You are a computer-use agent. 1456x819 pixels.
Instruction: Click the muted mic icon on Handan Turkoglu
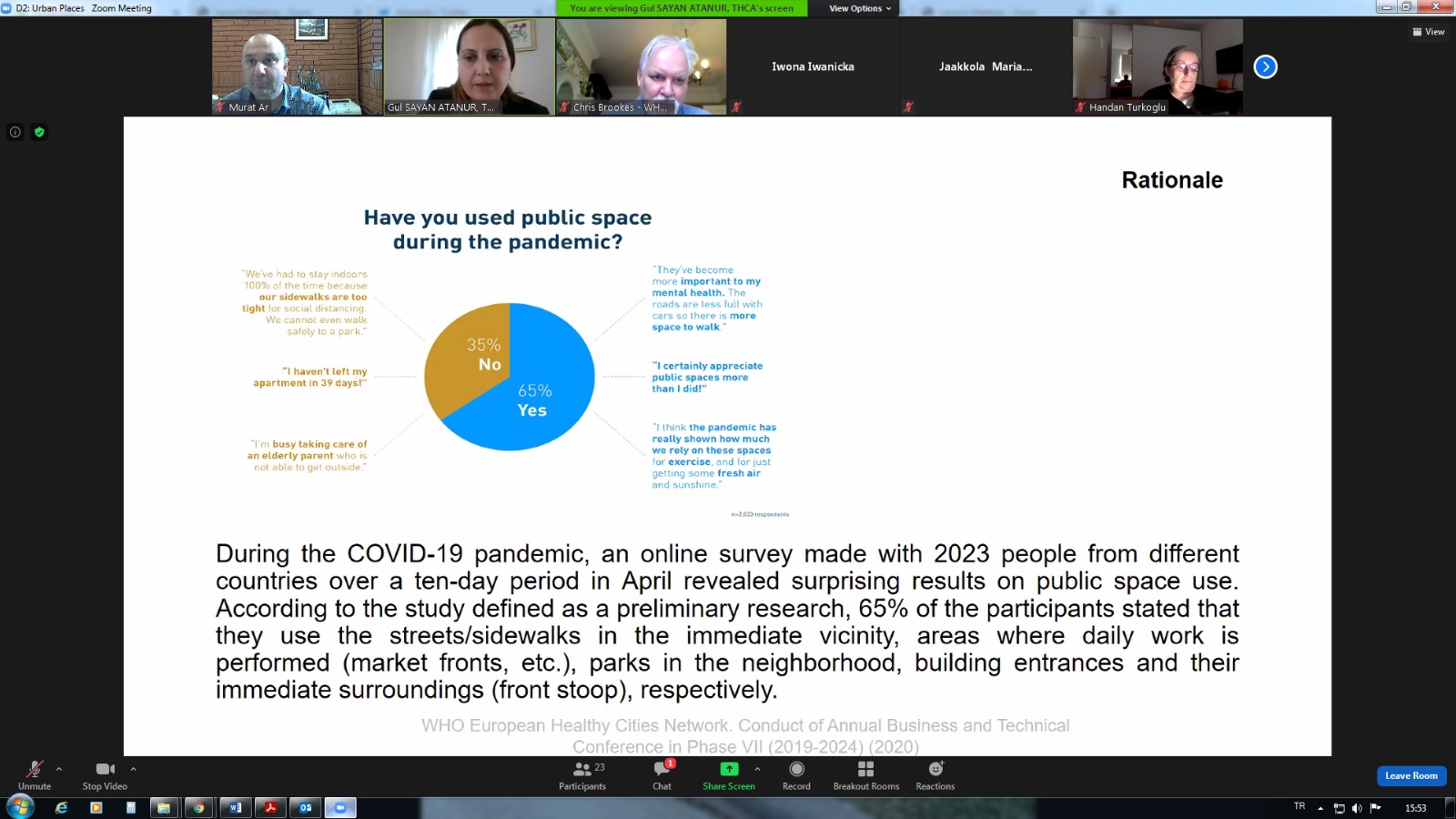point(1080,106)
